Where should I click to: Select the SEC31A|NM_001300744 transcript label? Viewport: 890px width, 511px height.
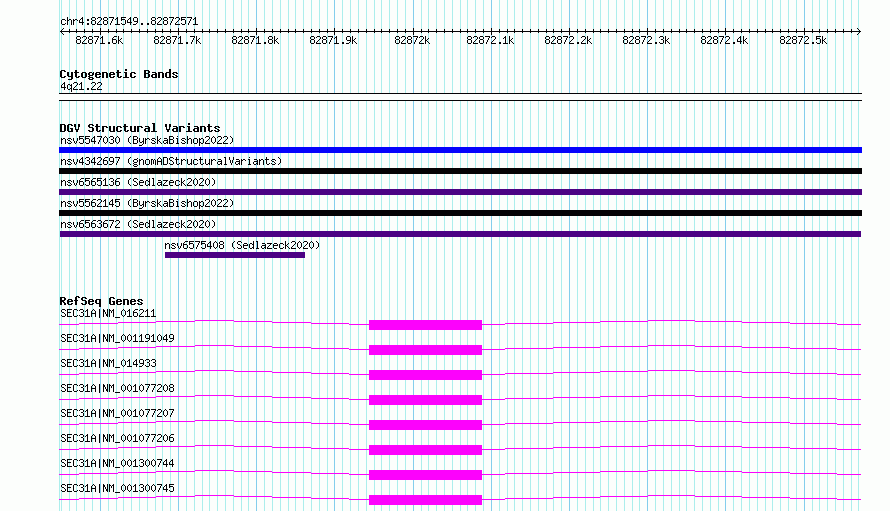[117, 463]
